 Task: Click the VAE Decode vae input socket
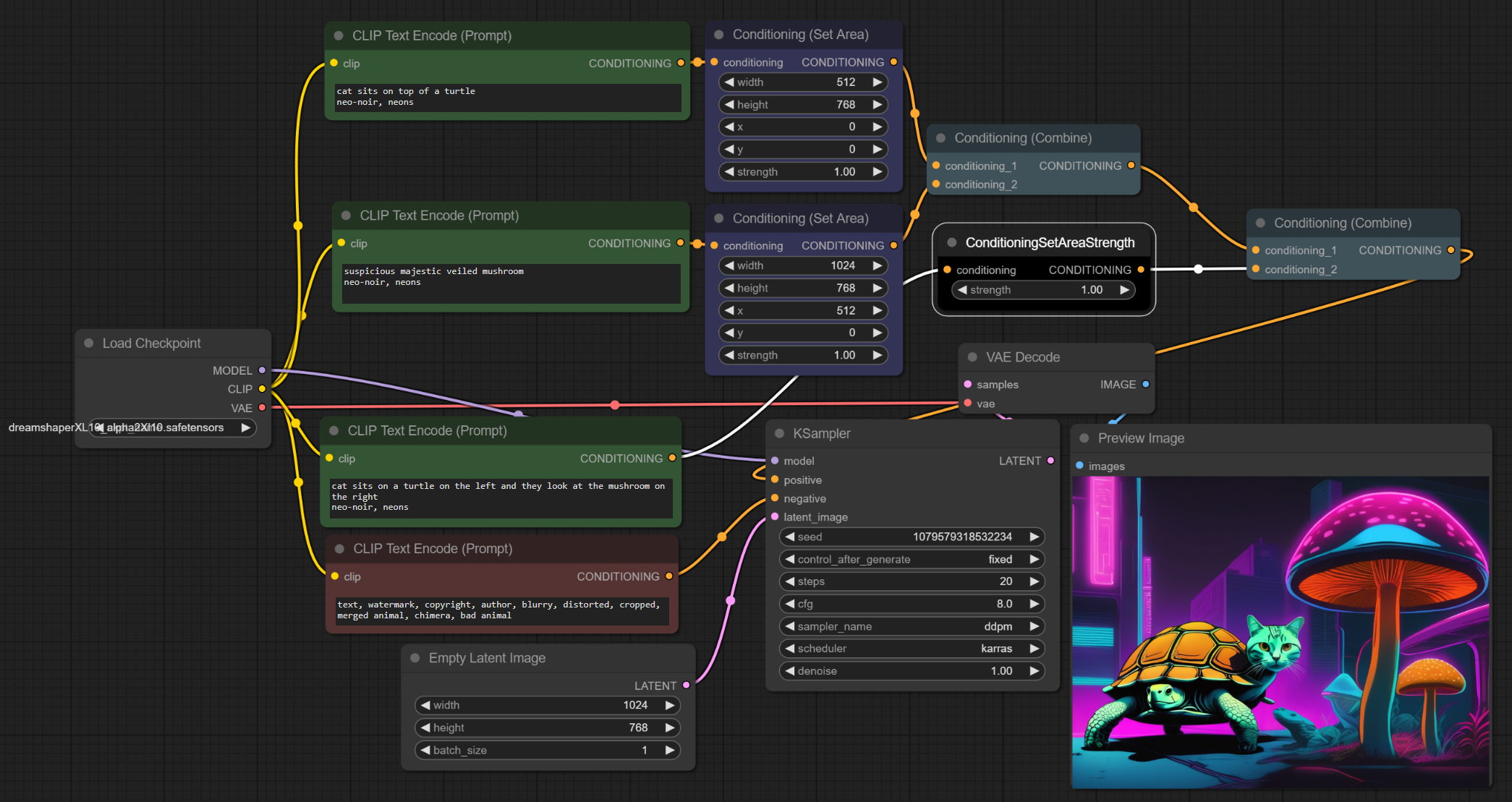coord(968,404)
